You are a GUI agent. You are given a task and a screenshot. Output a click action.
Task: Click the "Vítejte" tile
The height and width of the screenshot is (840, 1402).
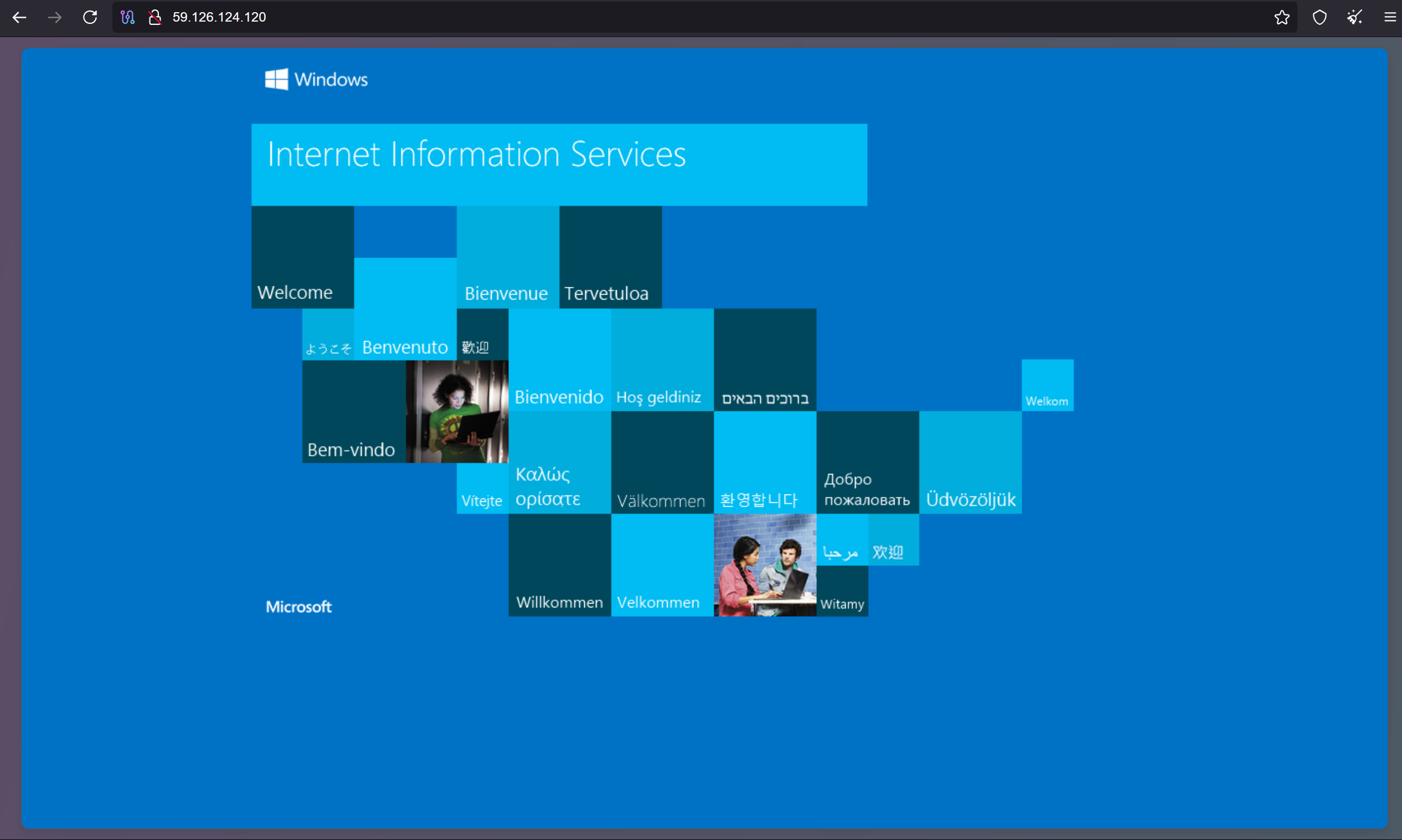point(482,488)
